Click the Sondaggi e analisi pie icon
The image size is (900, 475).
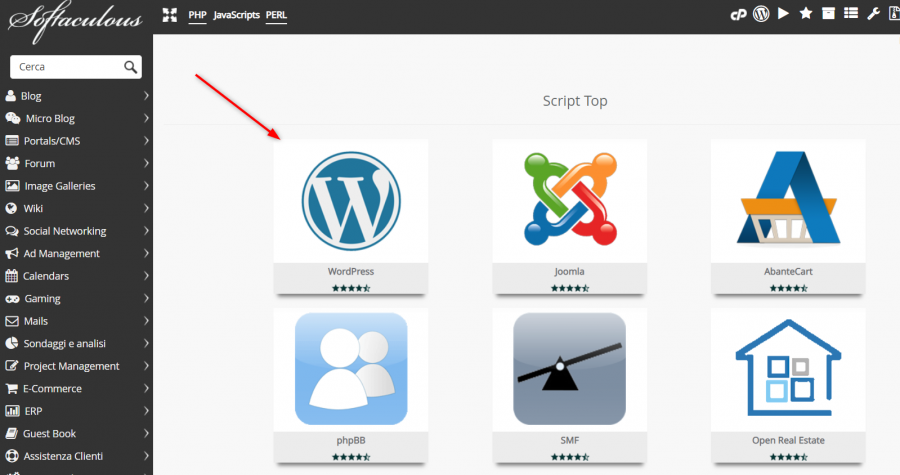[x=11, y=343]
